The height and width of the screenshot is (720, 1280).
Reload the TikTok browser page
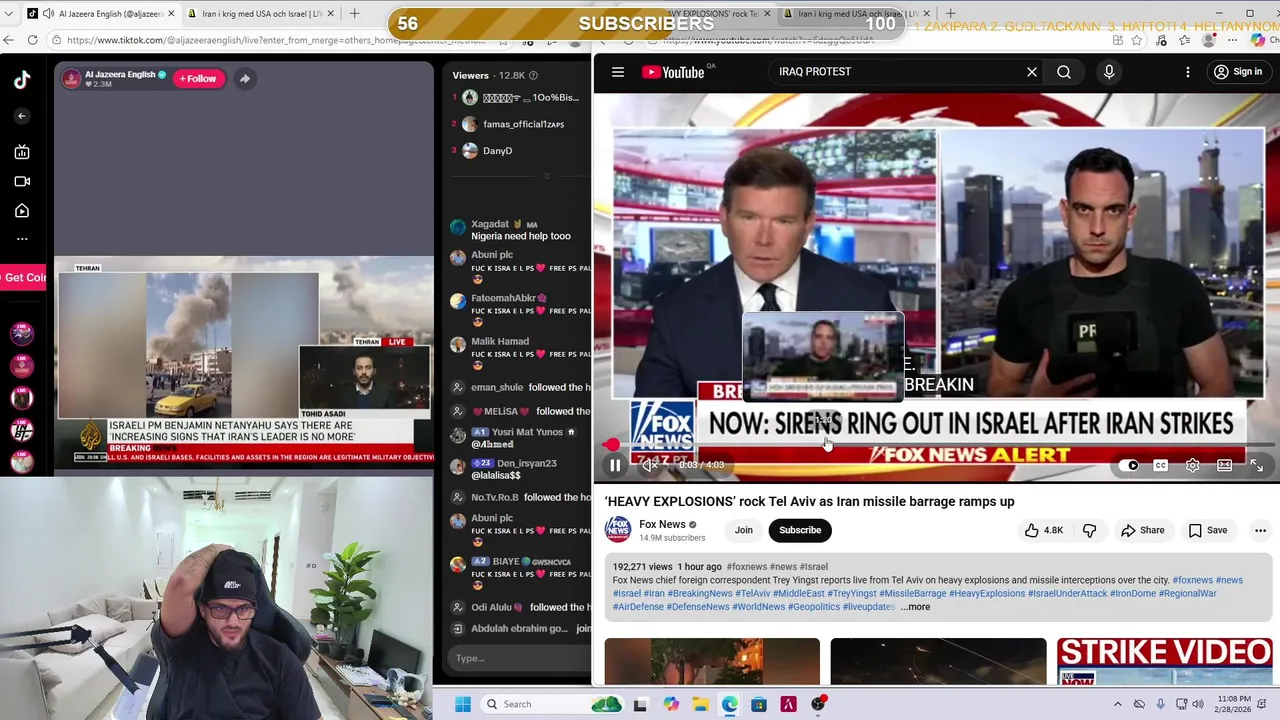(32, 40)
